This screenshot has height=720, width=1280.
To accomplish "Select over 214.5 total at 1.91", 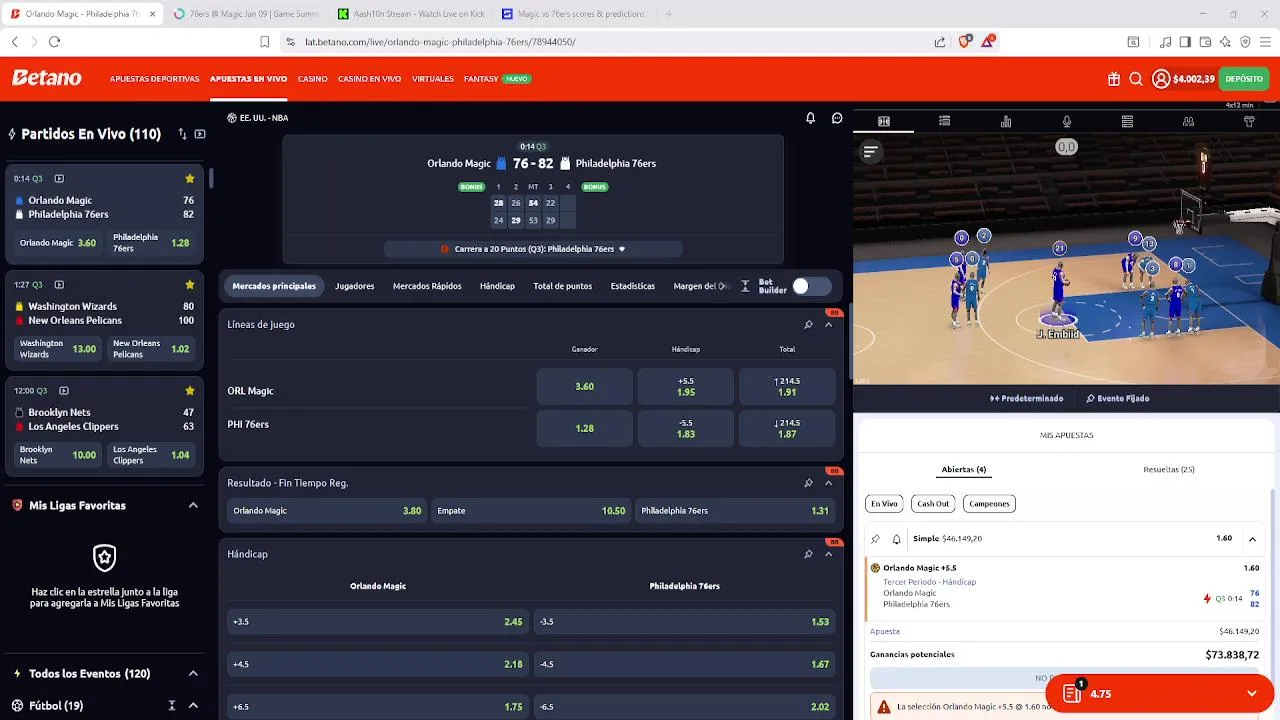I will 787,387.
